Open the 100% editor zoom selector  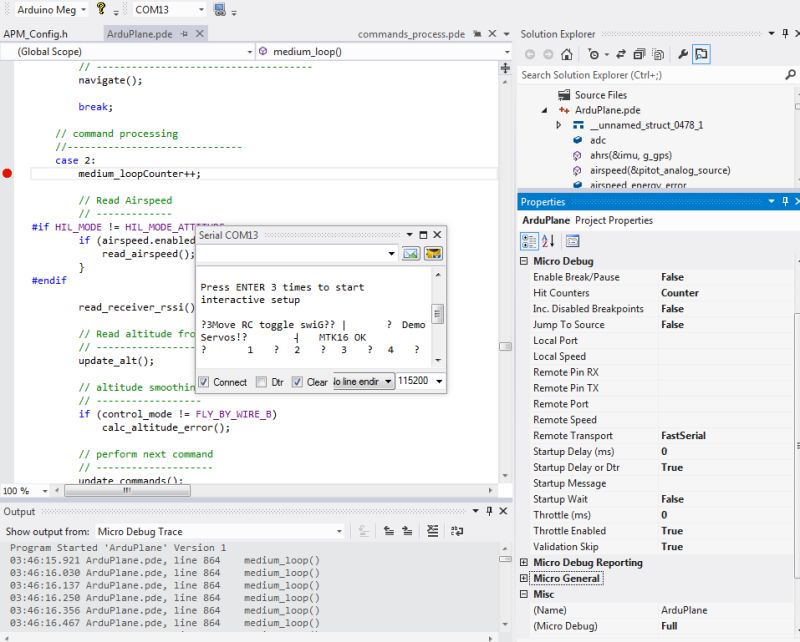[20, 490]
